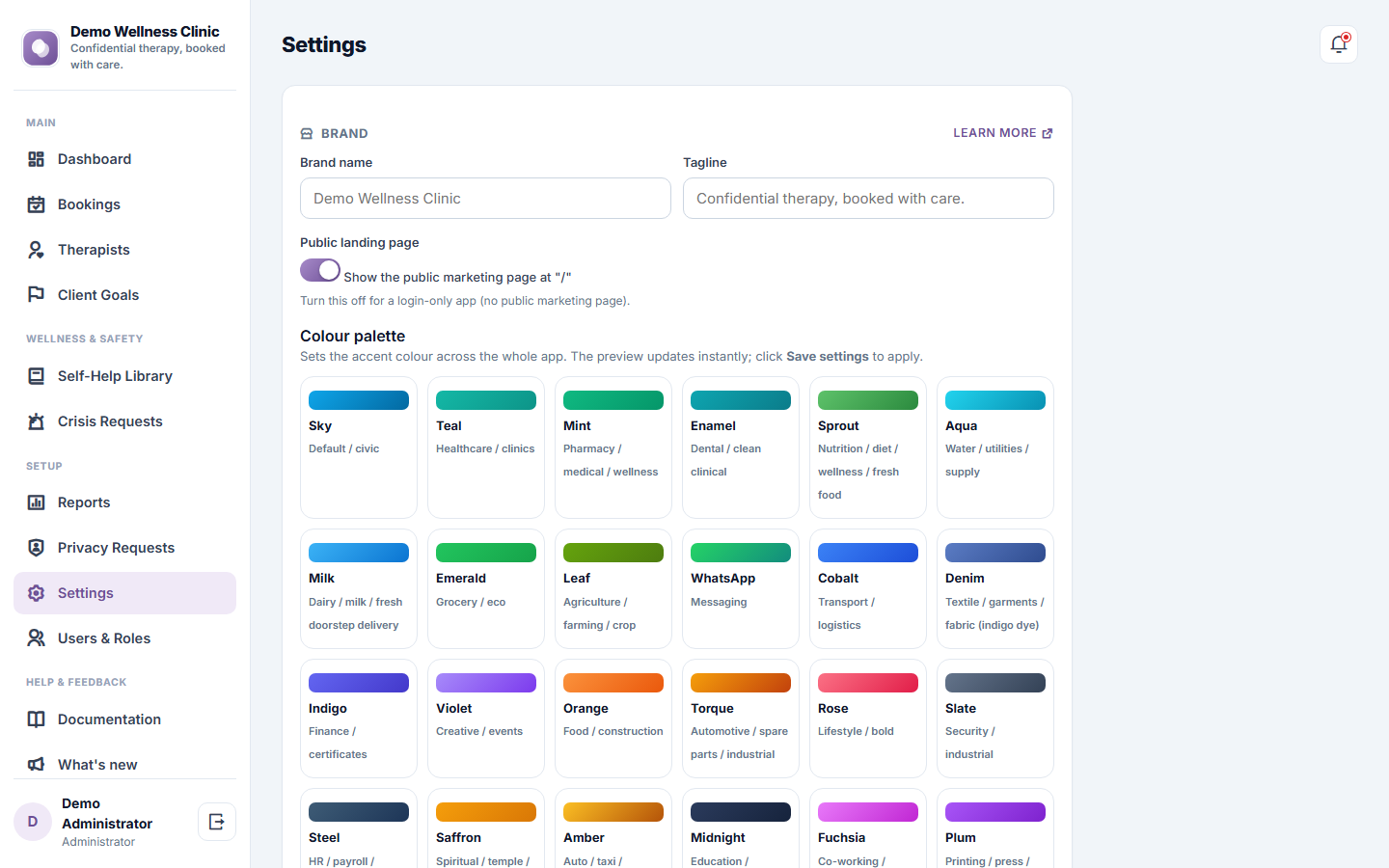
Task: Click the Crisis Requests siren icon
Action: 37,421
